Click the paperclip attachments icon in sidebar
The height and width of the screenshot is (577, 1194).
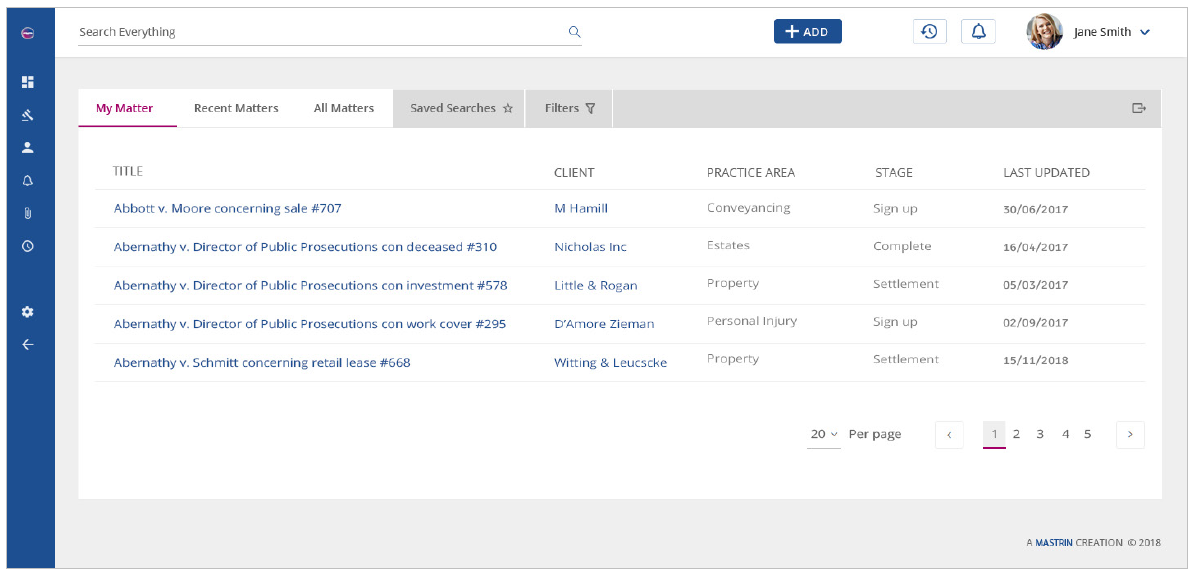point(28,213)
